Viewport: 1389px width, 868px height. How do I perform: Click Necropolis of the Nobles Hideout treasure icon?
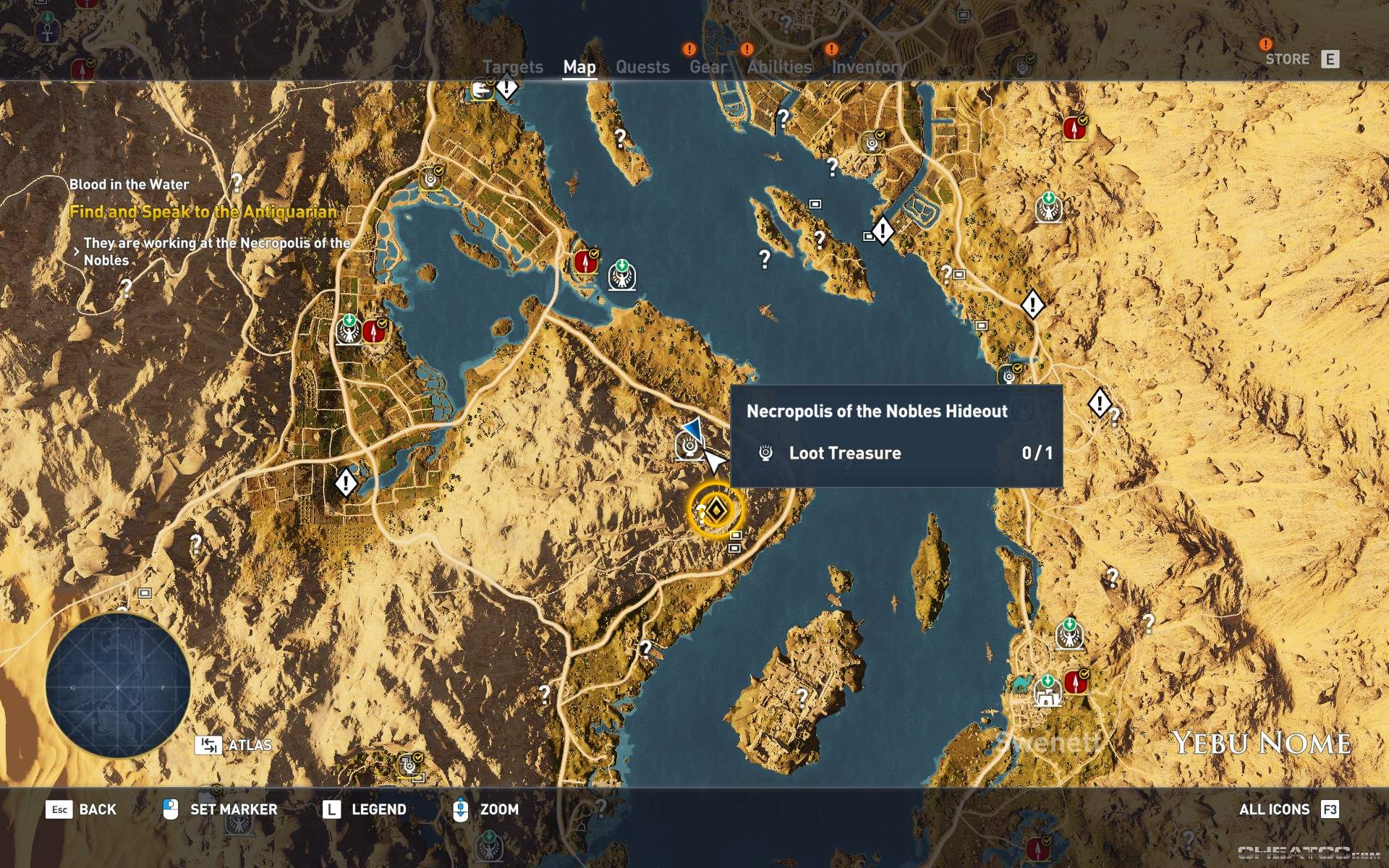(689, 446)
